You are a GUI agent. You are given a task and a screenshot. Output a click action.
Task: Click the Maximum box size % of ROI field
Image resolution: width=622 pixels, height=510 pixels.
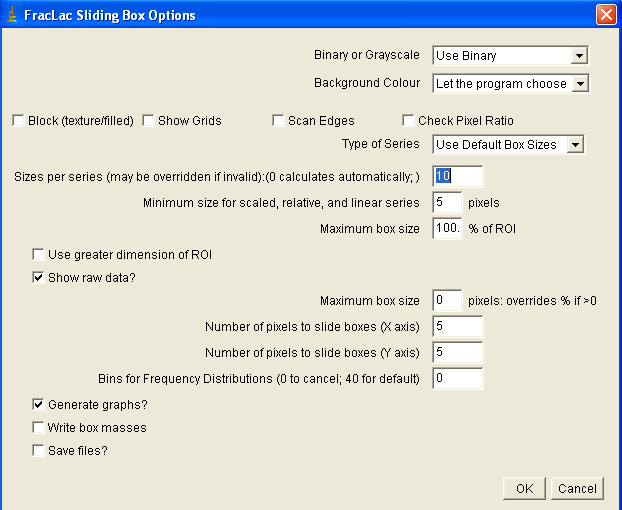pyautogui.click(x=447, y=228)
